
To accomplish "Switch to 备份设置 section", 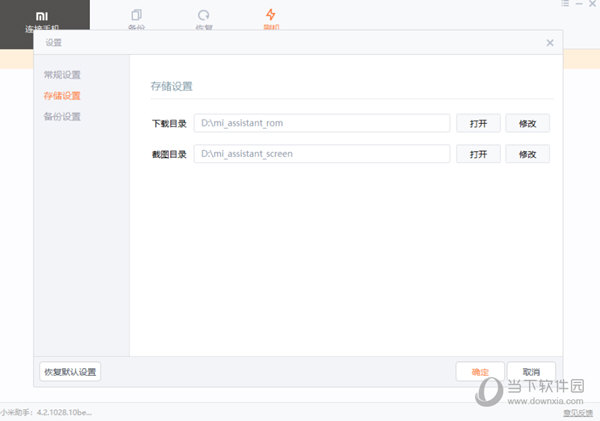I will [x=62, y=117].
